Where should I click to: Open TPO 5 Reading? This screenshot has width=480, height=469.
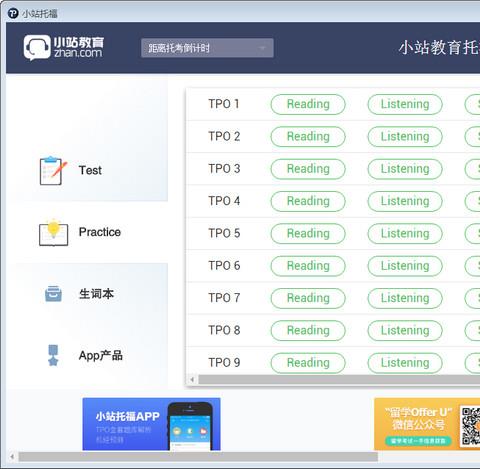tap(308, 234)
